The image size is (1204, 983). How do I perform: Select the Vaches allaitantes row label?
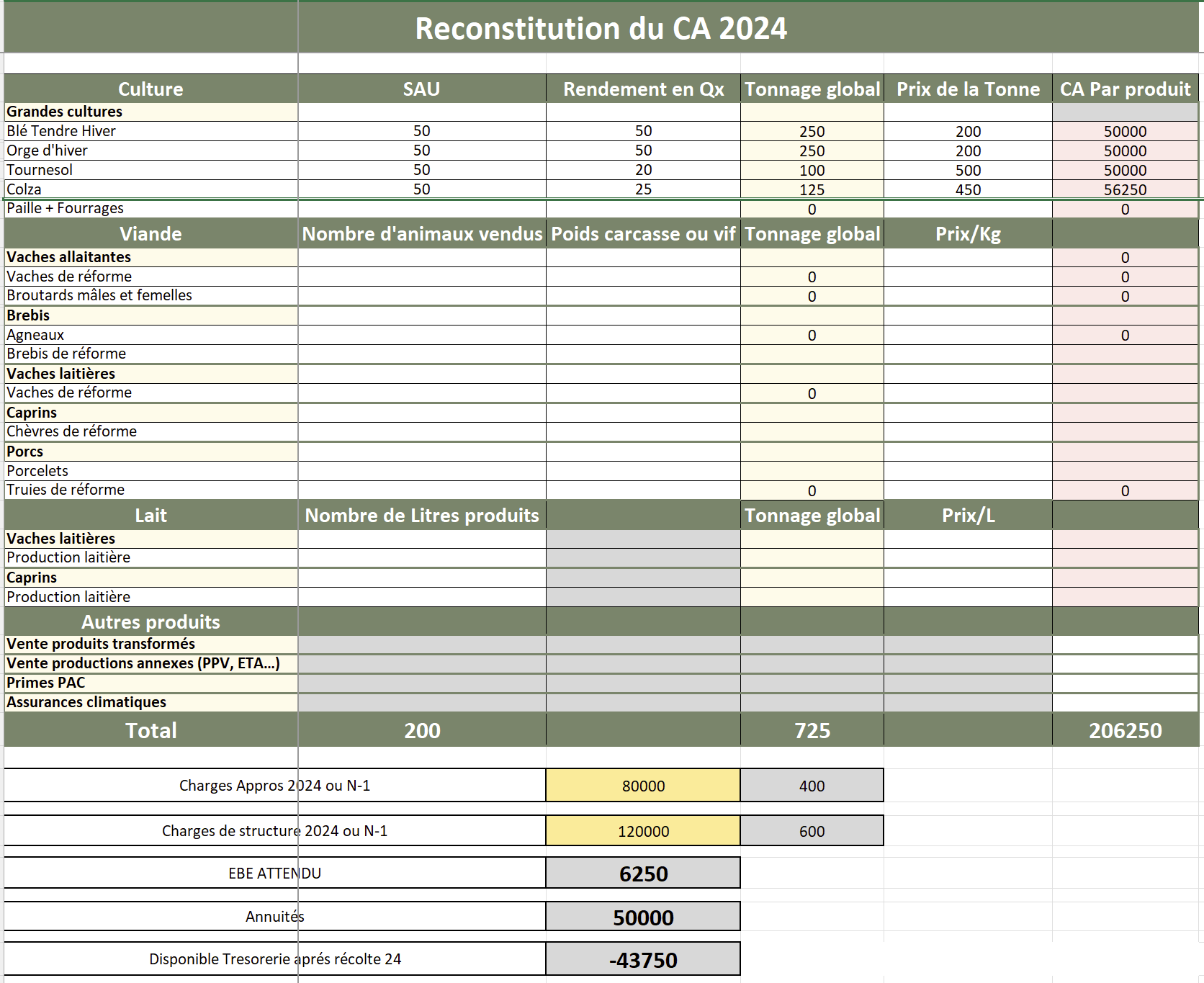(150, 257)
